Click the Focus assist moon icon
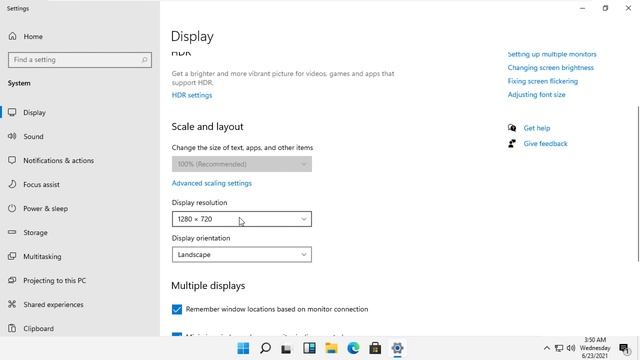 [x=12, y=184]
